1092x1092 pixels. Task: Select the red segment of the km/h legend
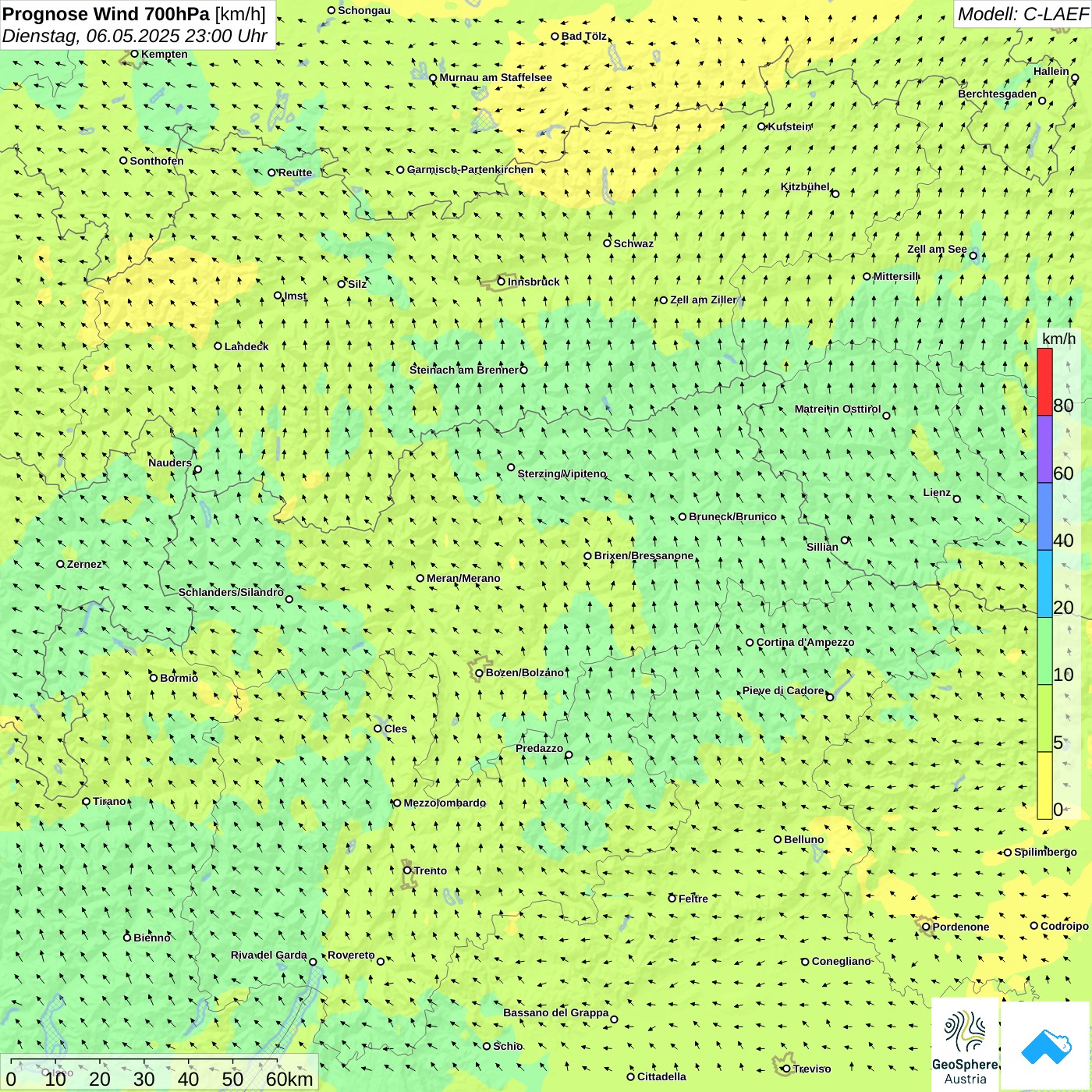point(1044,382)
